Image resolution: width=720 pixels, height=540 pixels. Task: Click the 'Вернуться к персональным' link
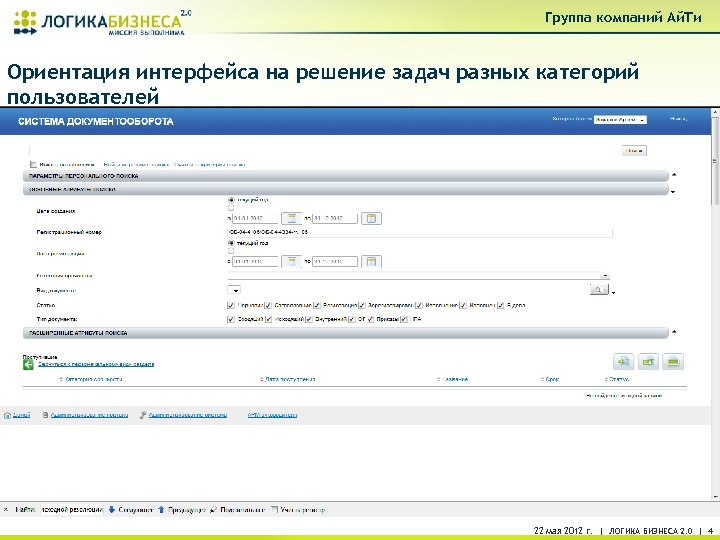(x=96, y=364)
